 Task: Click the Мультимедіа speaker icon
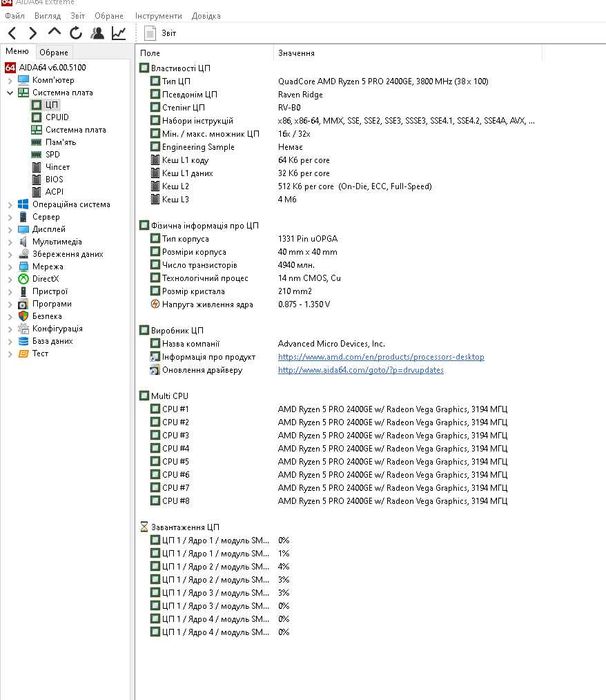[23, 242]
